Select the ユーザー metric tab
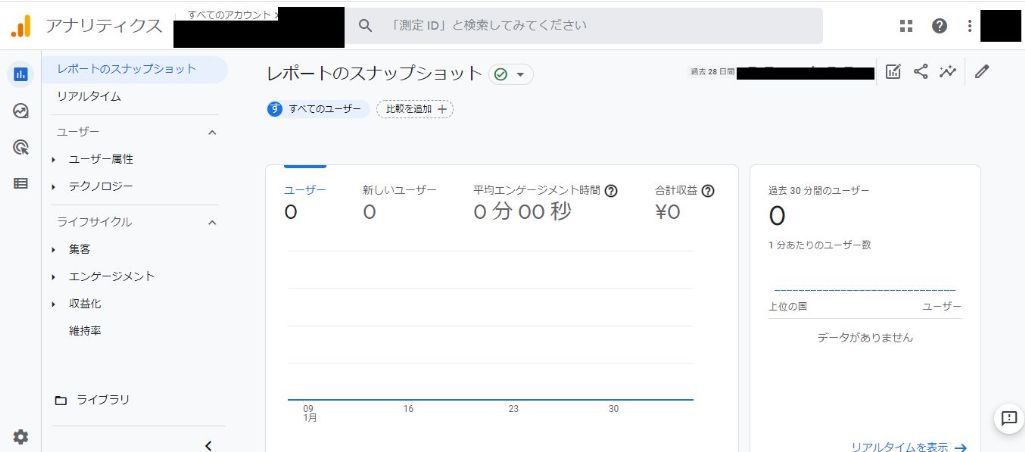 pos(305,203)
